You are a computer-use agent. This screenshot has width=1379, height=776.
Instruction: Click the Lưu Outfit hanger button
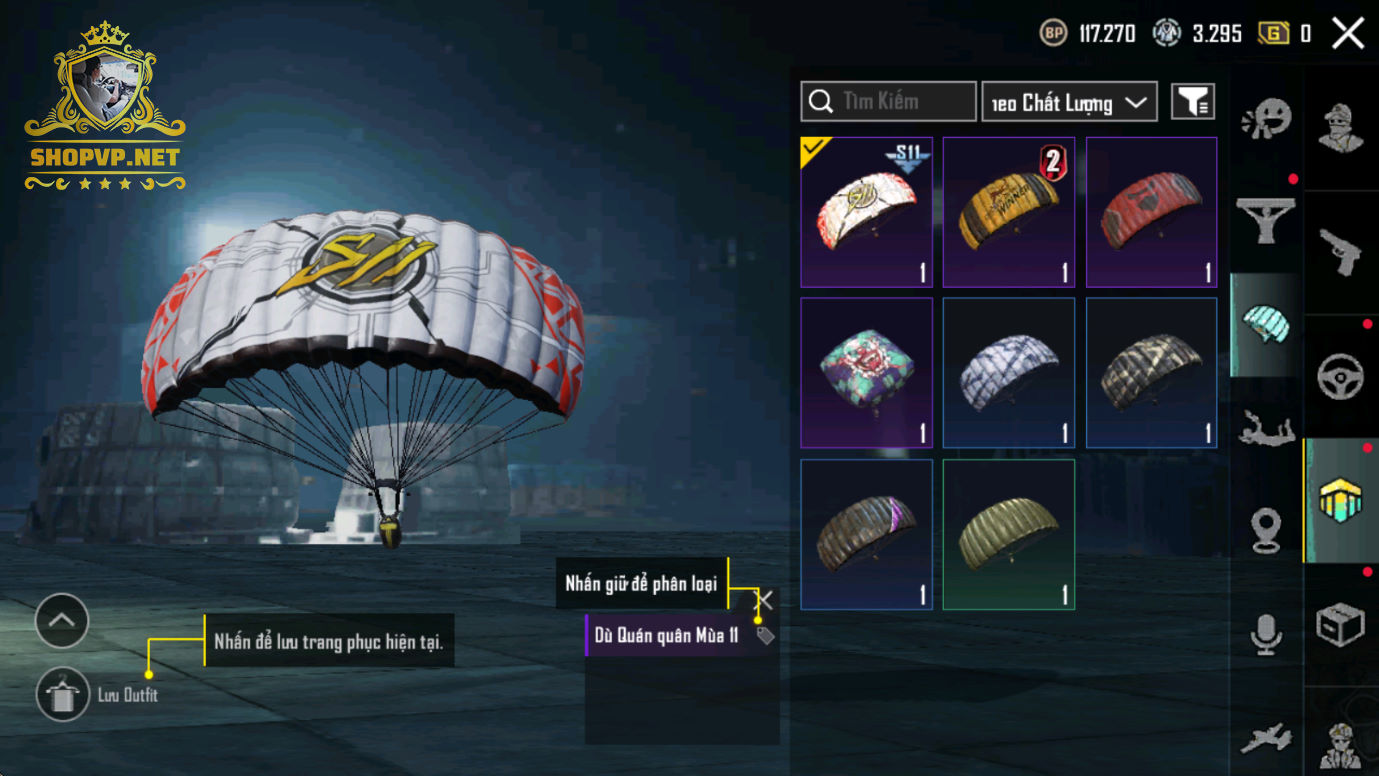coord(62,694)
